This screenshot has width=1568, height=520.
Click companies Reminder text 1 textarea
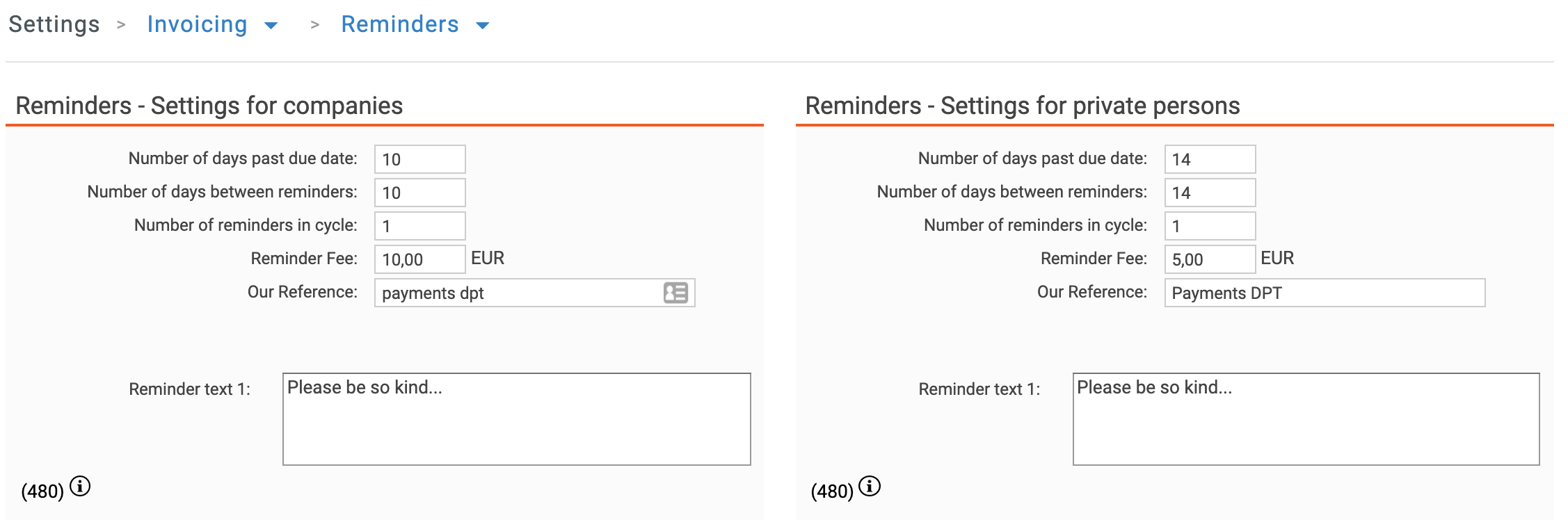[x=517, y=419]
